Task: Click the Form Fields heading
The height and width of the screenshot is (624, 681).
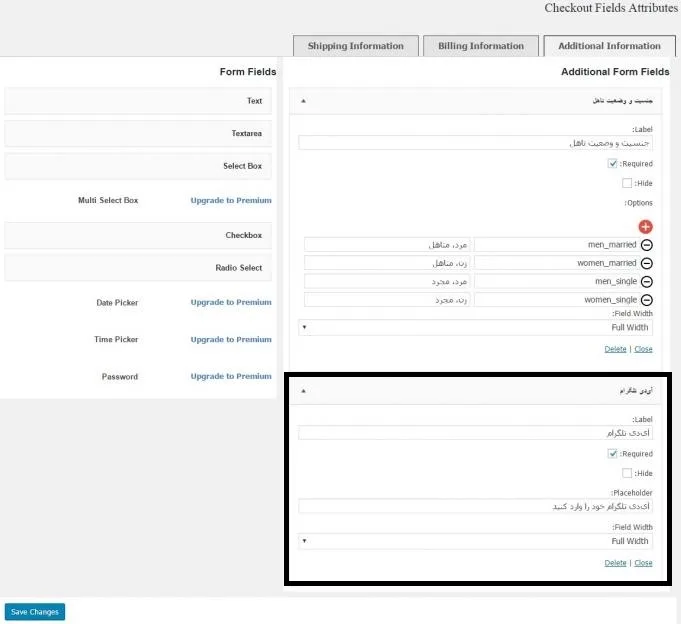Action: point(248,72)
